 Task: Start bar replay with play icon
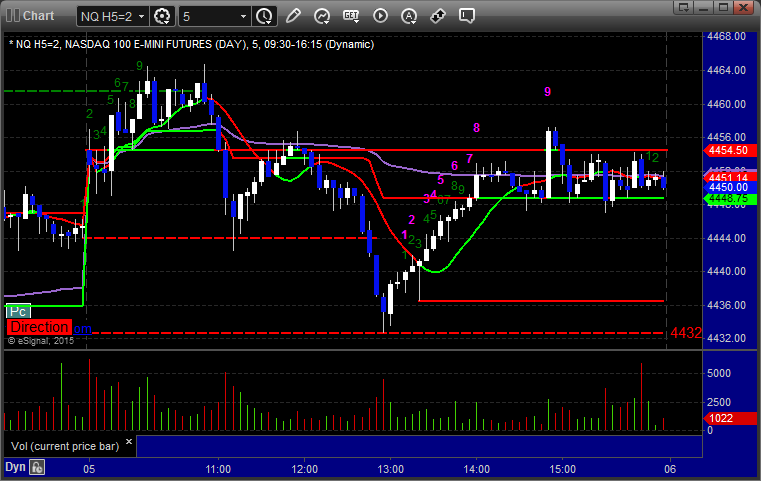tap(380, 16)
